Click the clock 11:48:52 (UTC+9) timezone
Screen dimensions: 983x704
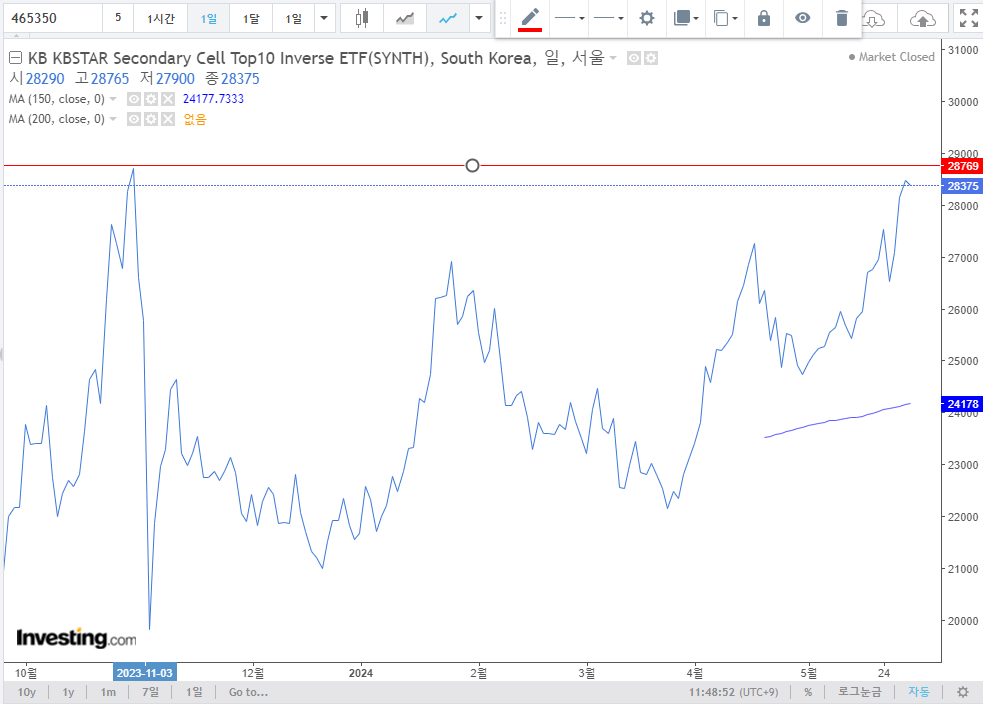tap(733, 692)
